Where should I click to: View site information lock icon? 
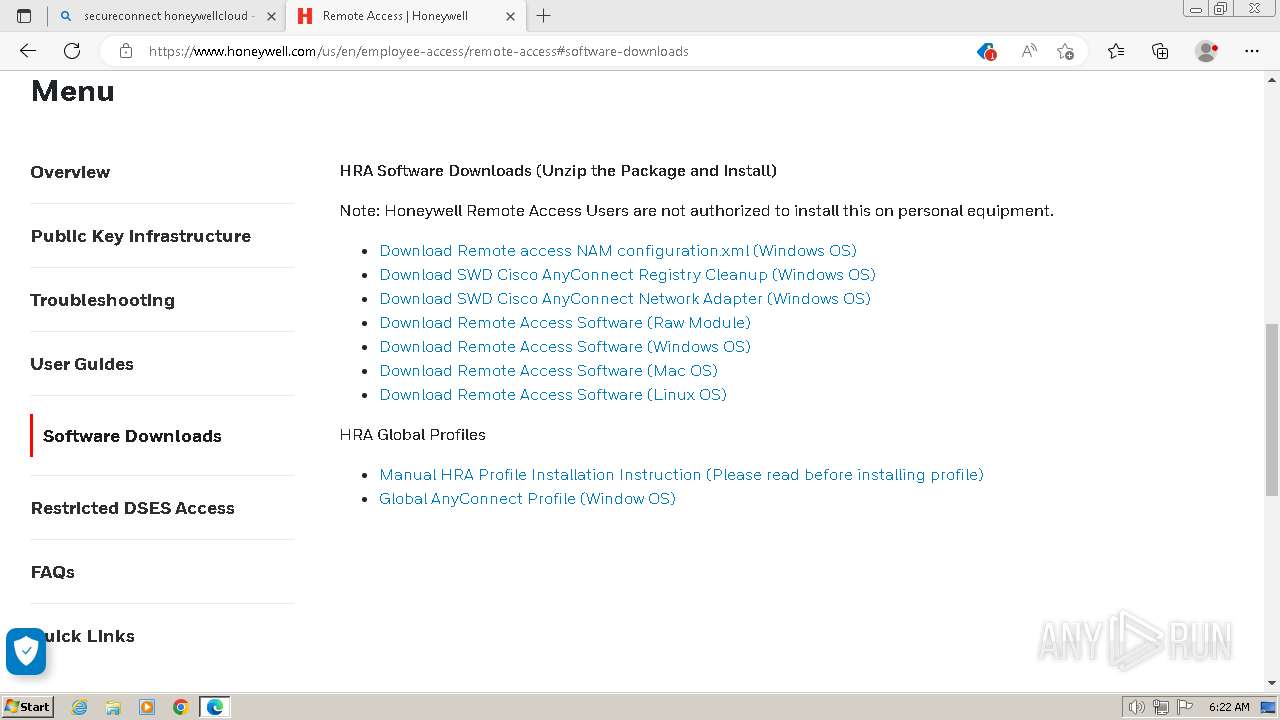[126, 51]
